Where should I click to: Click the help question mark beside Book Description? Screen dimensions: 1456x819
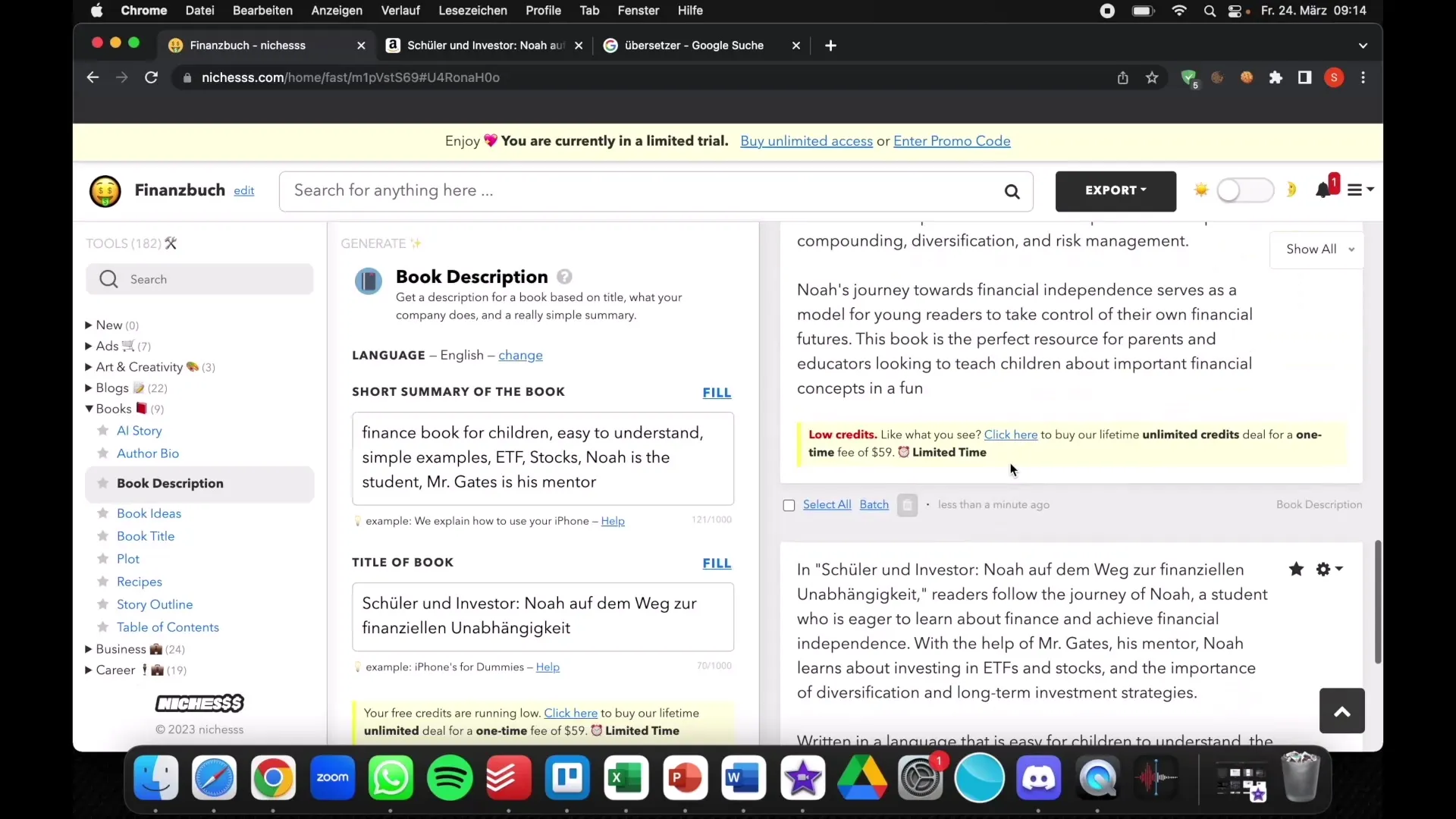(564, 277)
